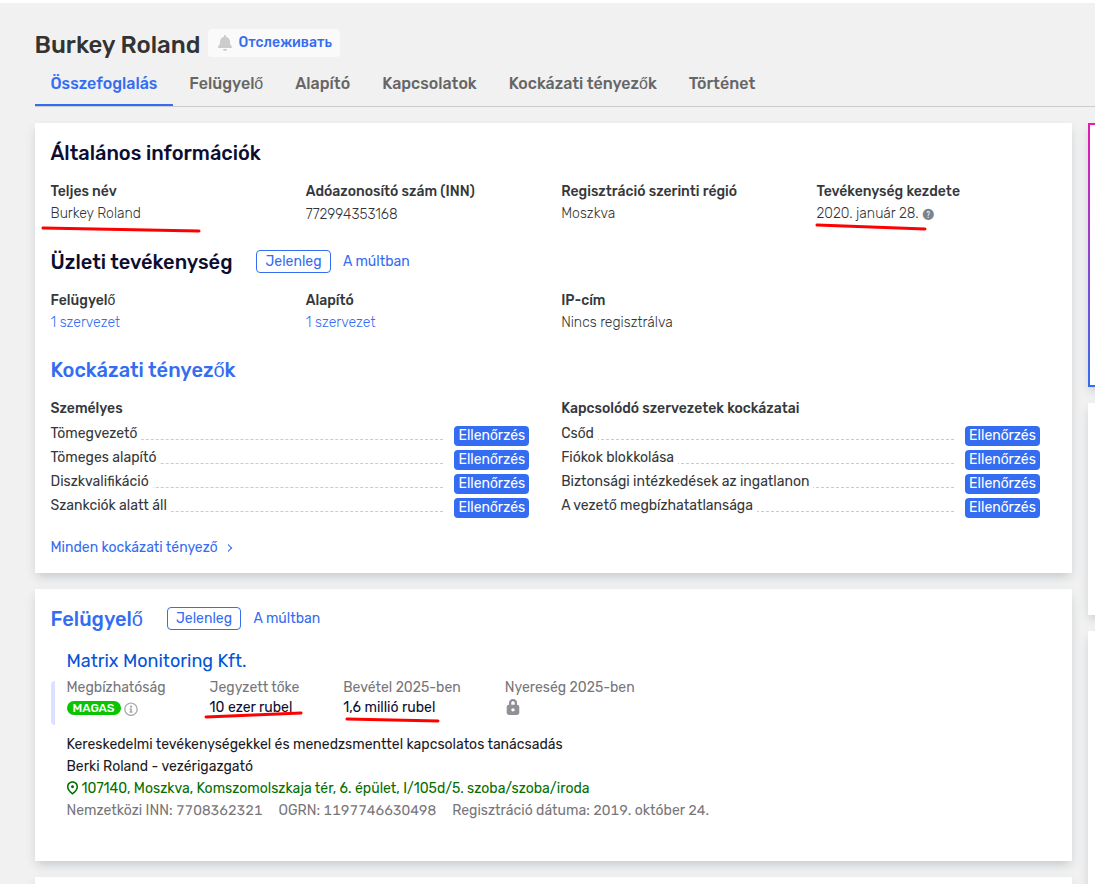The height and width of the screenshot is (884, 1095).
Task: Click Regisztráció dátuma: 2019. október 24.
Action: pos(580,811)
